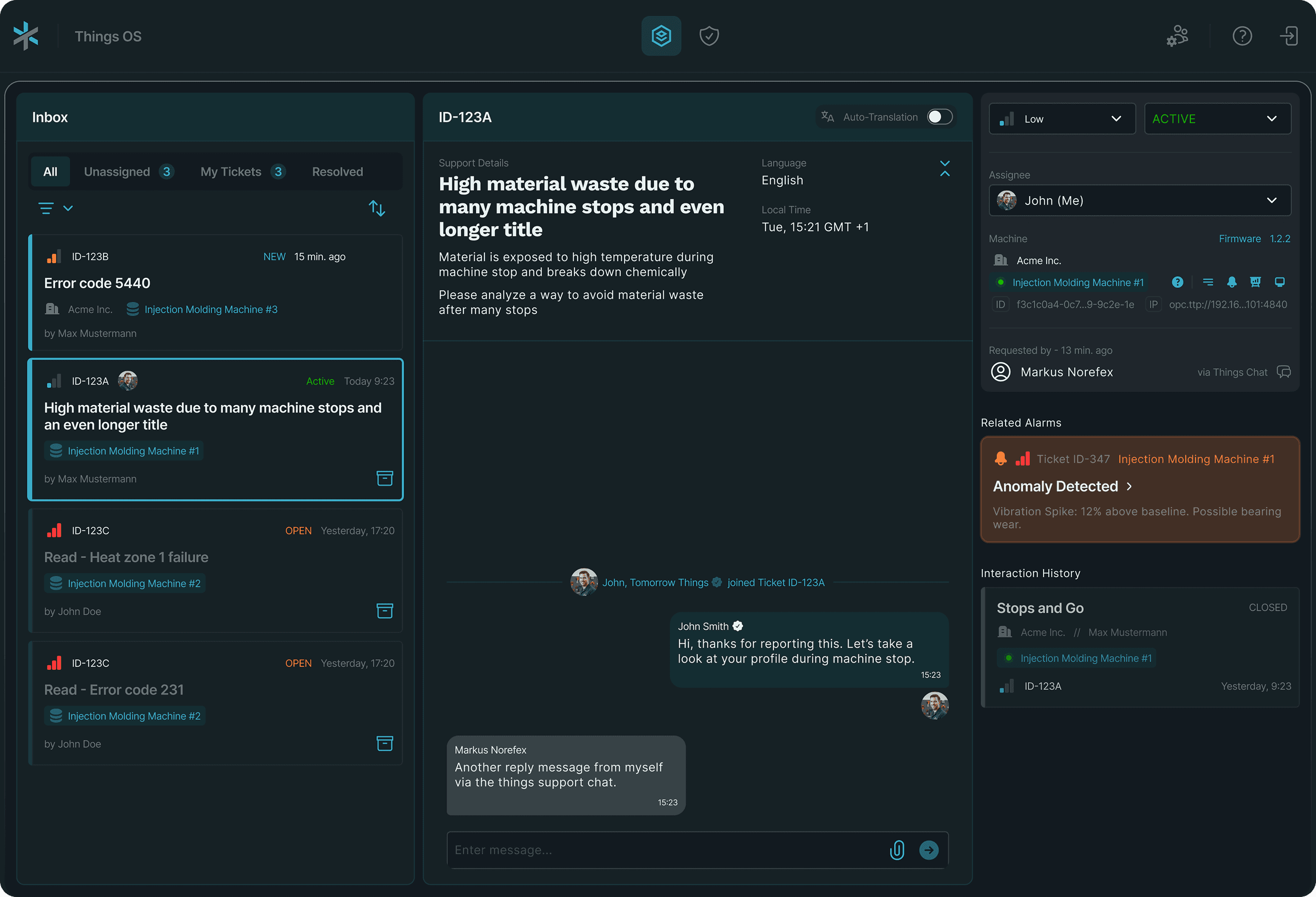This screenshot has height=897, width=1316.
Task: Archive the ID-123A ticket
Action: pos(385,478)
